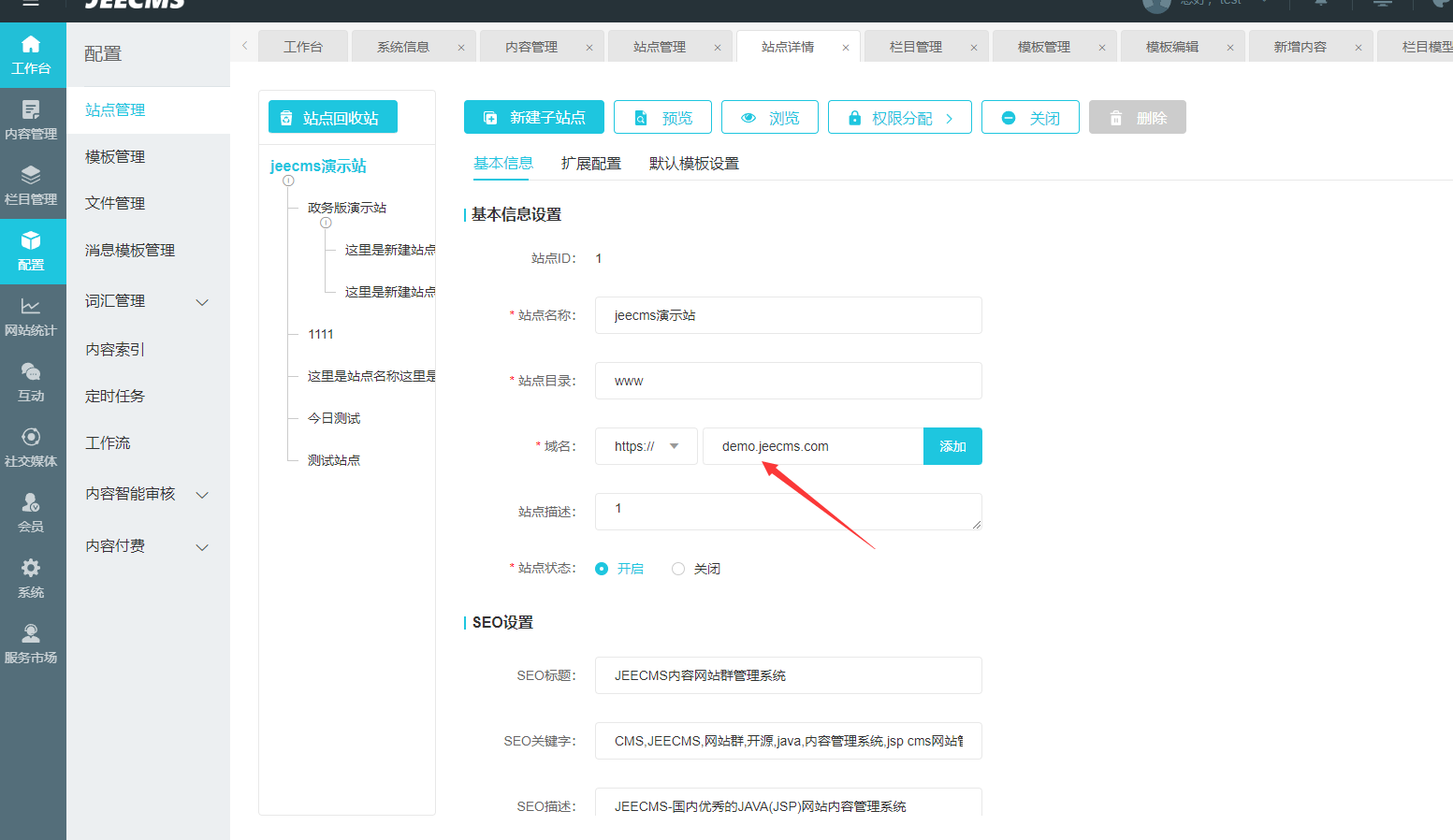Select the 关闭 site status radio button
This screenshot has height=840, width=1453.
(x=678, y=569)
